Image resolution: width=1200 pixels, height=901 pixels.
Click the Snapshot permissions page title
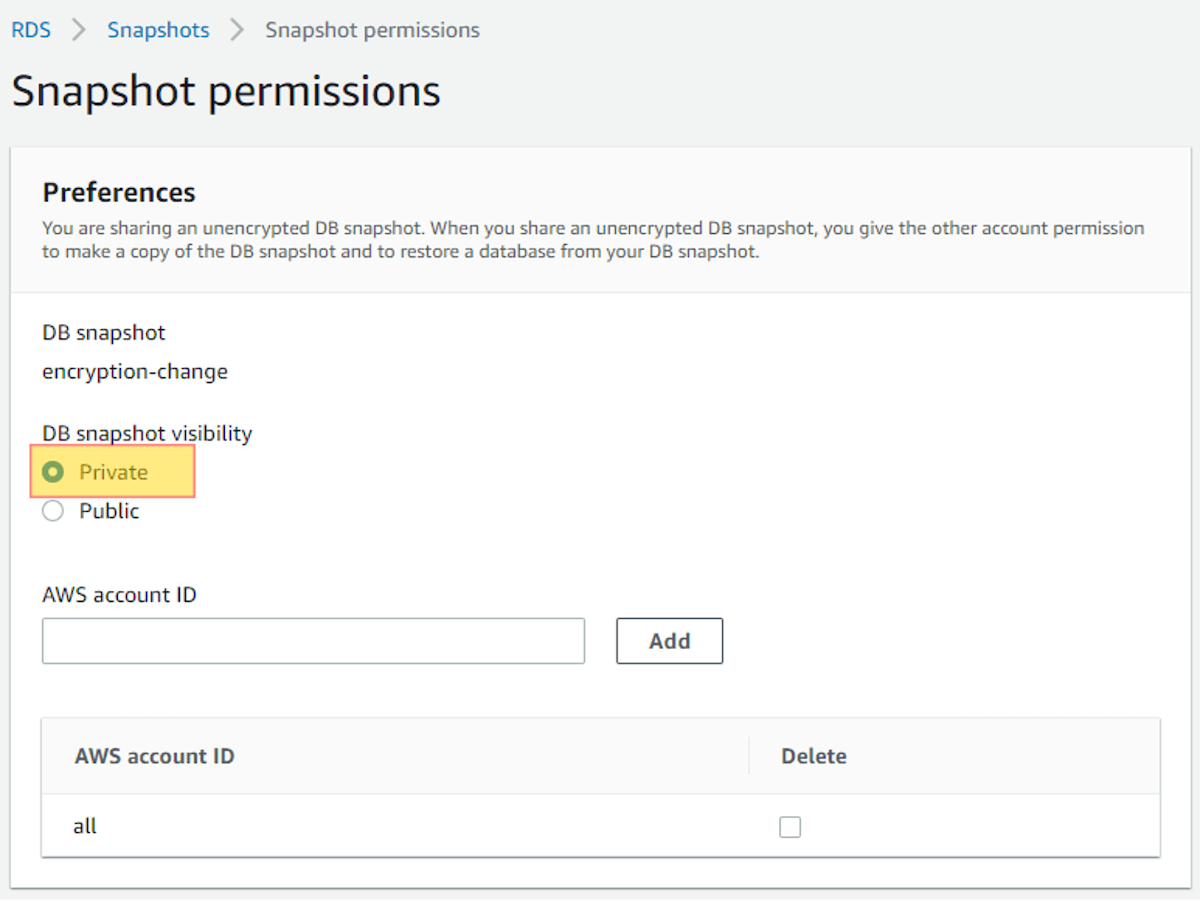point(225,91)
